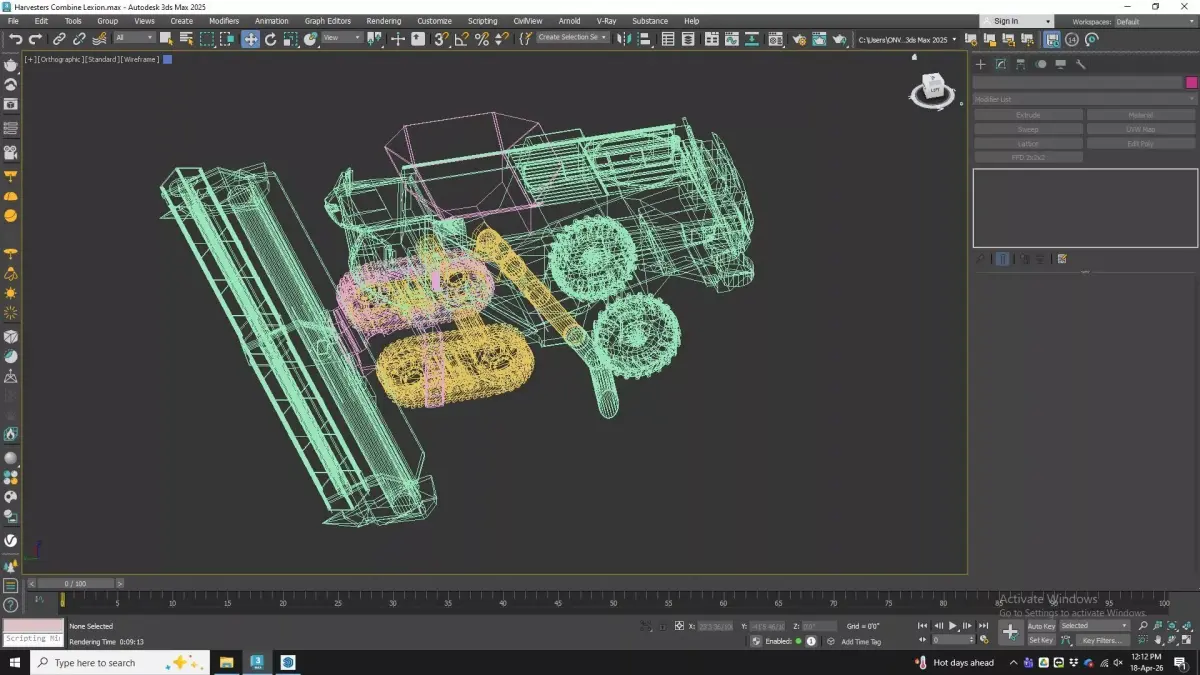Viewport: 1200px width, 675px height.
Task: Click the Redo arrow icon
Action: point(35,39)
